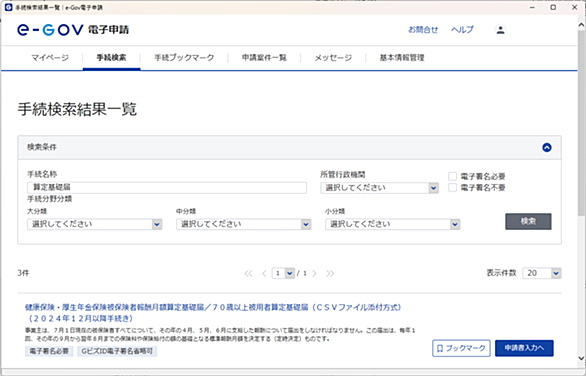Click the 検索 button

[528, 222]
